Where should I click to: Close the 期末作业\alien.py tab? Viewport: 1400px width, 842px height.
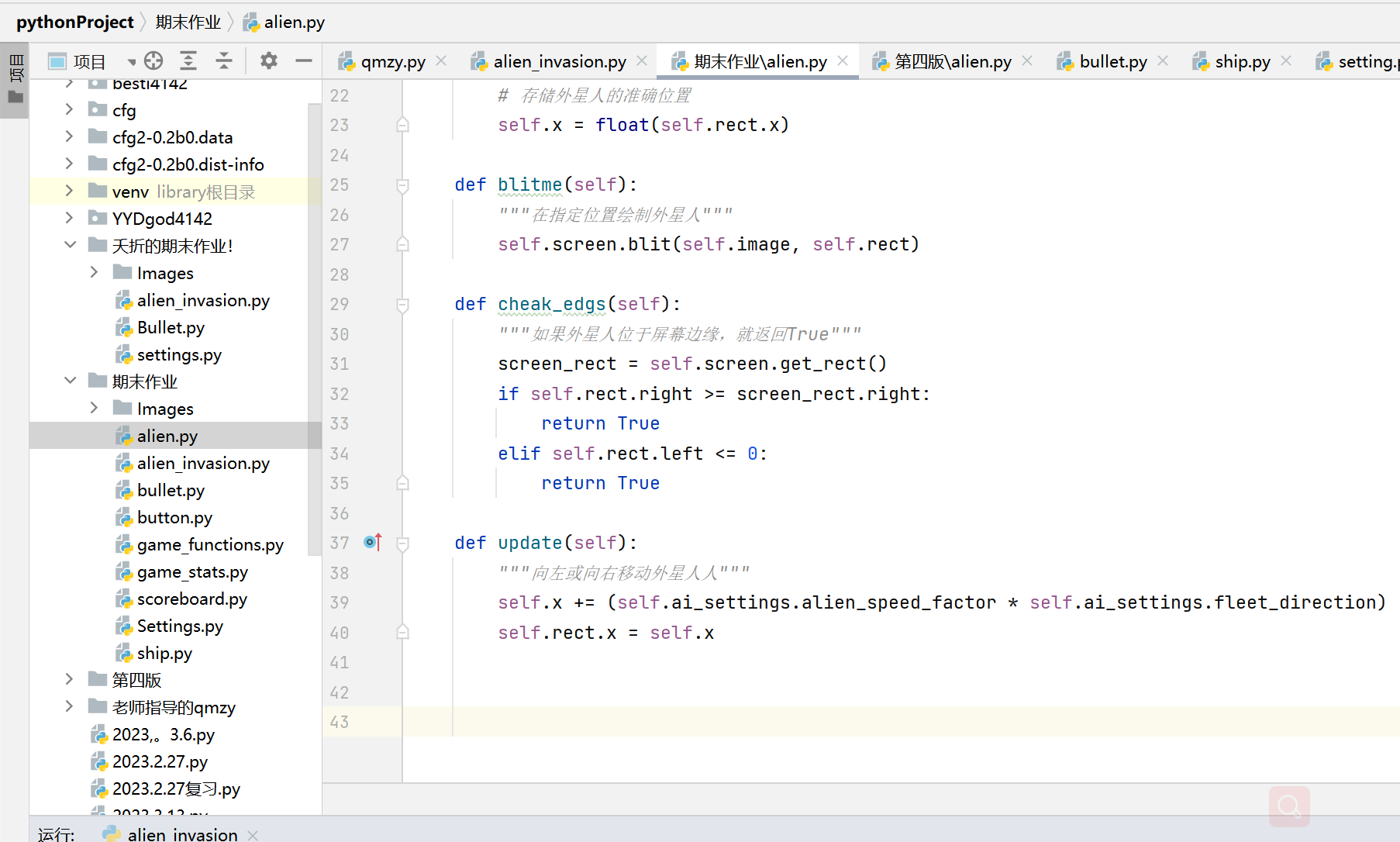click(843, 60)
